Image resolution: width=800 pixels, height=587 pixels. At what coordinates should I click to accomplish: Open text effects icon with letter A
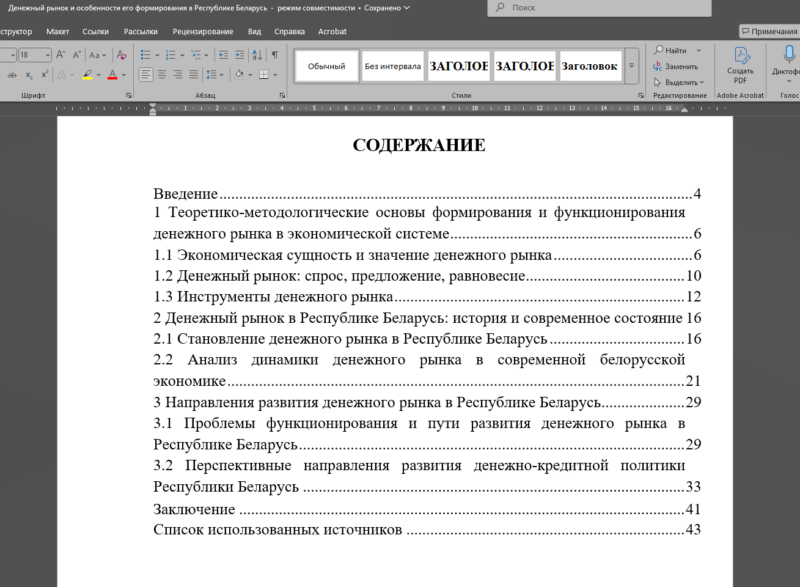coord(62,75)
